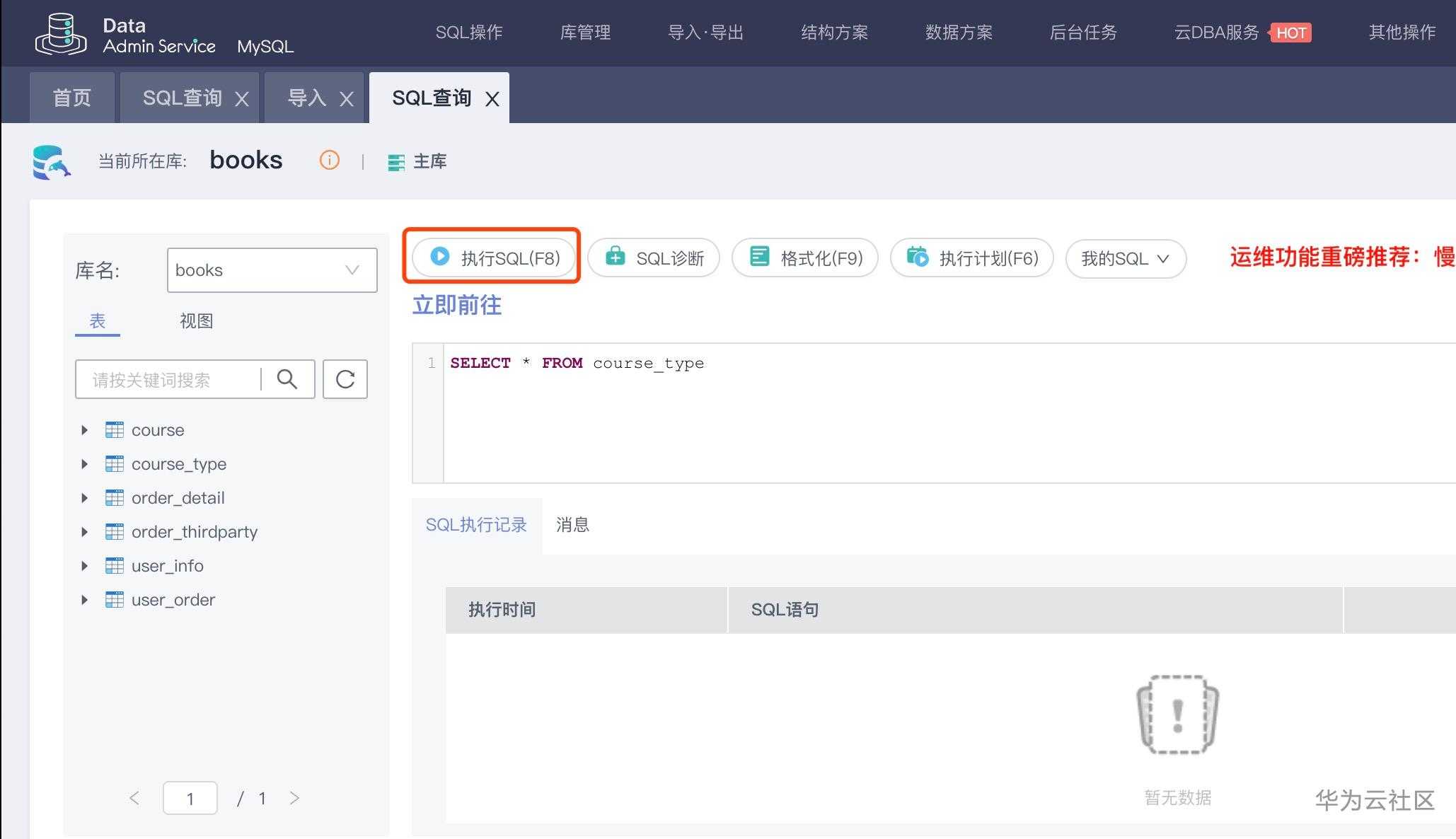Open the 我的SQL dropdown
Viewport: 1456px width, 839px height.
pos(1126,258)
